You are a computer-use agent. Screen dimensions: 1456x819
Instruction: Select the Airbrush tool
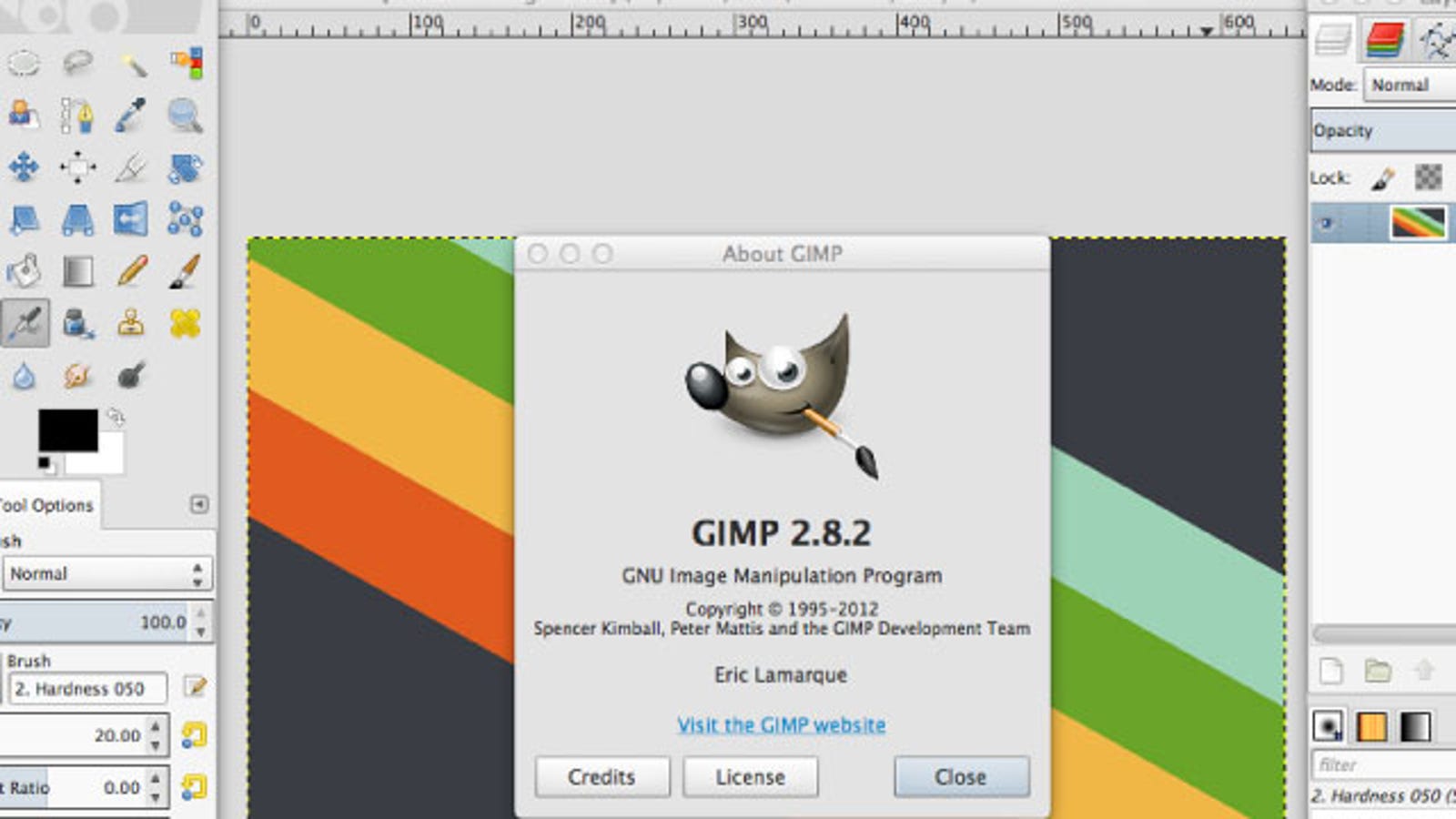point(24,323)
